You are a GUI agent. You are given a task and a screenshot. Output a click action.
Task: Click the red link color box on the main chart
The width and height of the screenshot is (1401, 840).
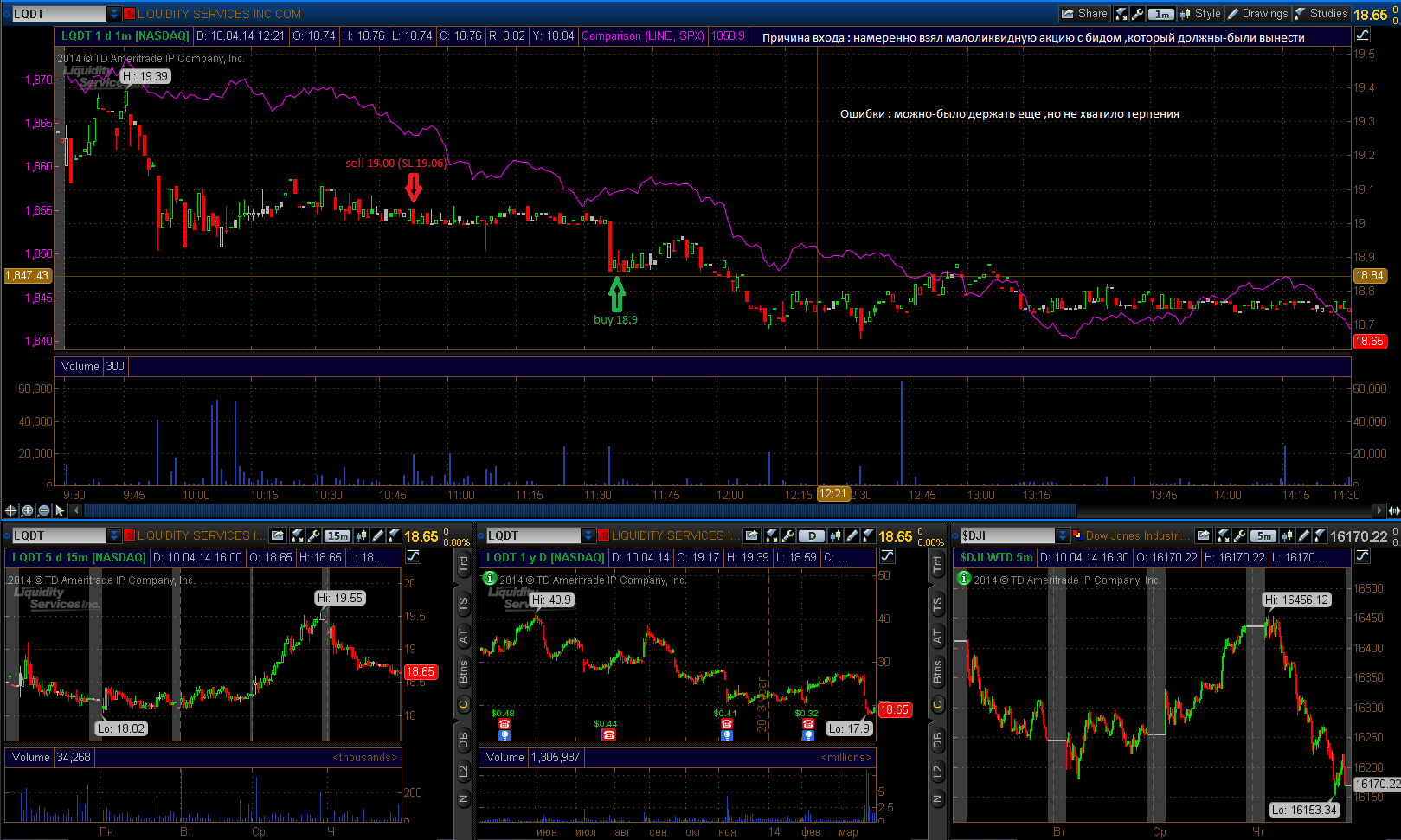130,14
